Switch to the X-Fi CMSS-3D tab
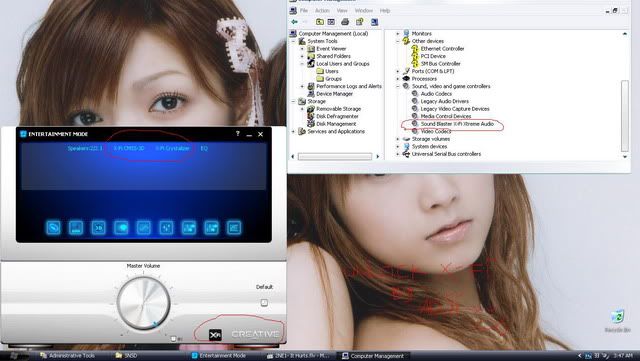Screen dimensions: 640x361 (x=129, y=148)
